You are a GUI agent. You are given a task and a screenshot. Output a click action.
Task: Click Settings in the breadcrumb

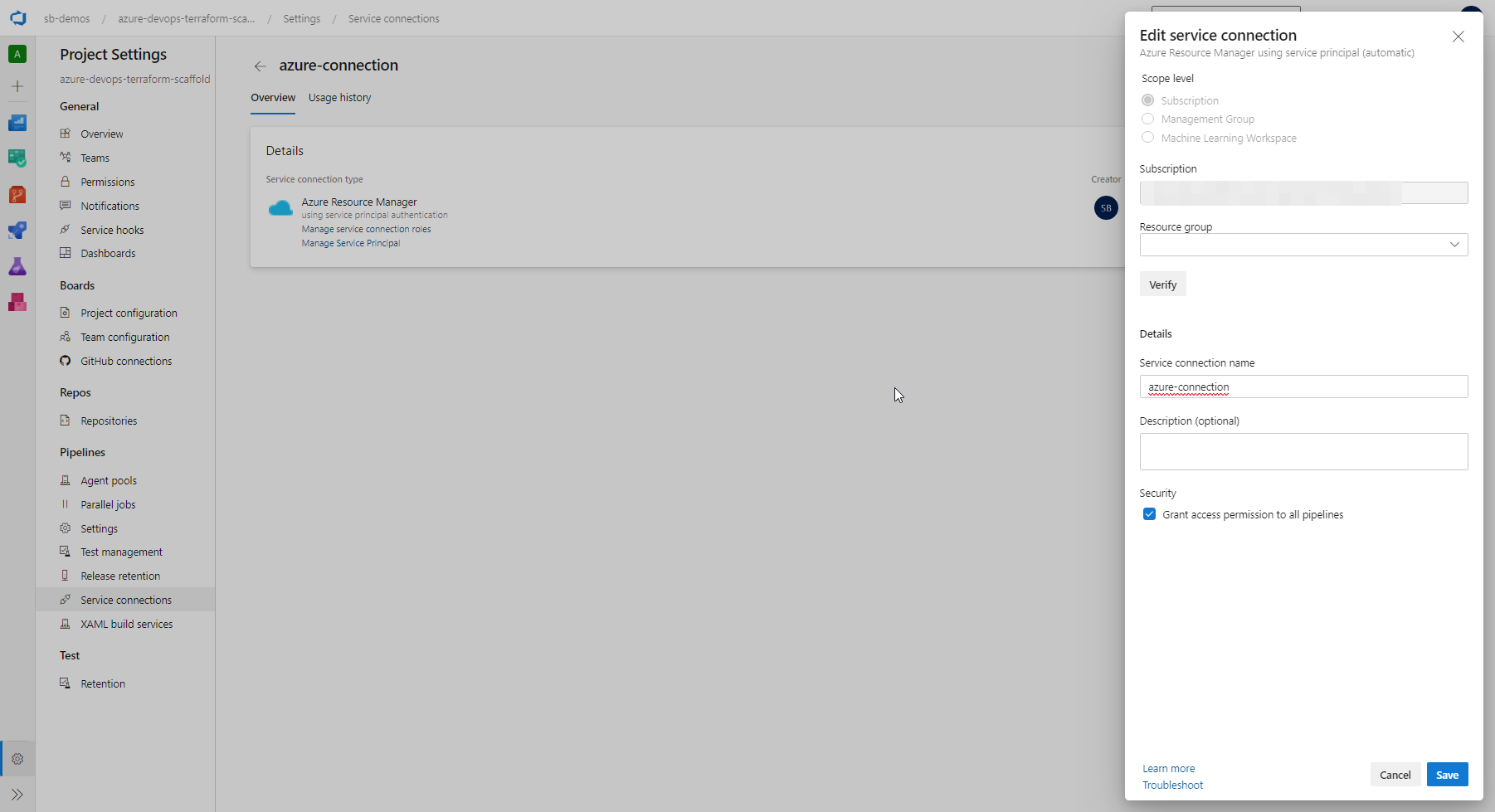click(x=301, y=18)
